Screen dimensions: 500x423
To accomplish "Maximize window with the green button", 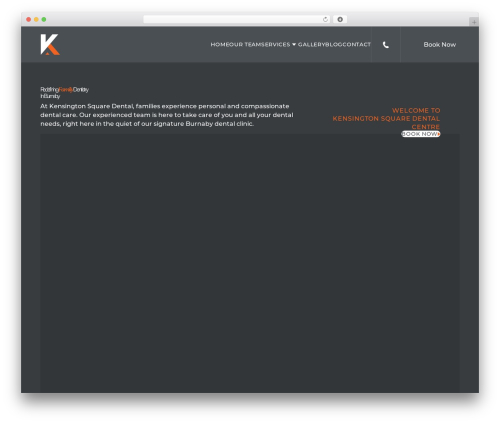I will [44, 20].
